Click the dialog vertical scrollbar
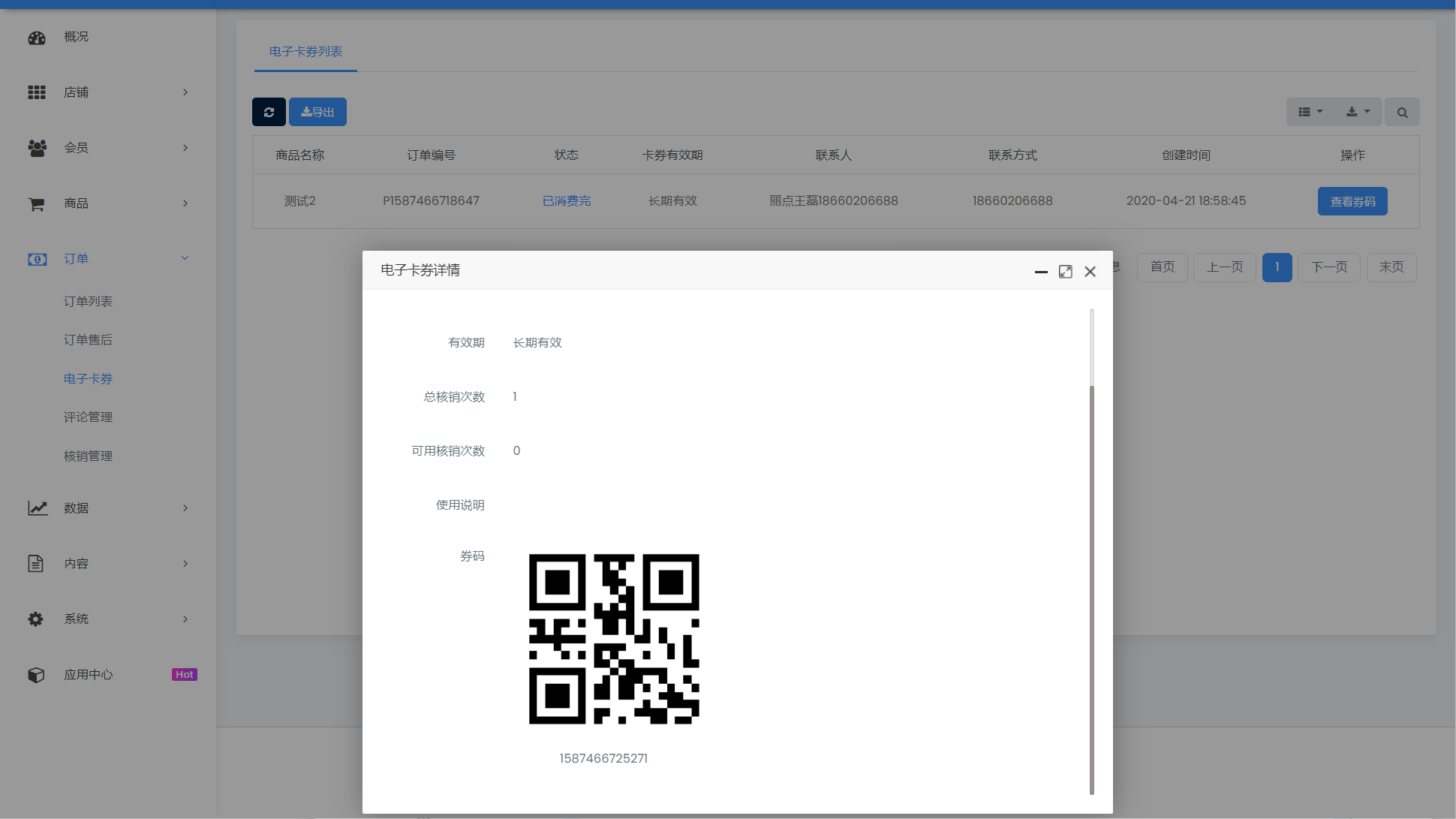Image resolution: width=1456 pixels, height=819 pixels. [1092, 589]
